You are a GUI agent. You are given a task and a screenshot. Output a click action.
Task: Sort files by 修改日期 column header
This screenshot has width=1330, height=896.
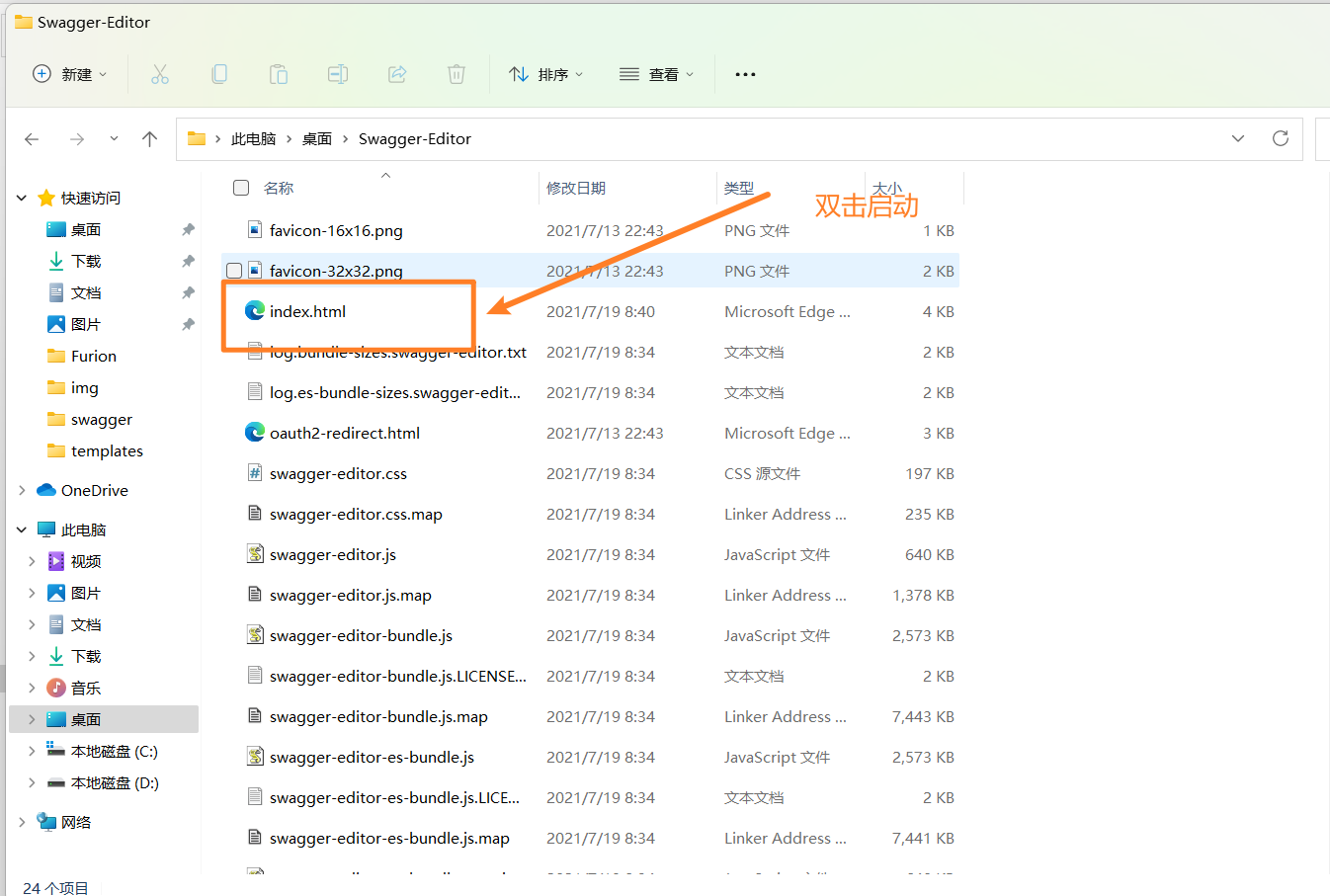coord(576,188)
